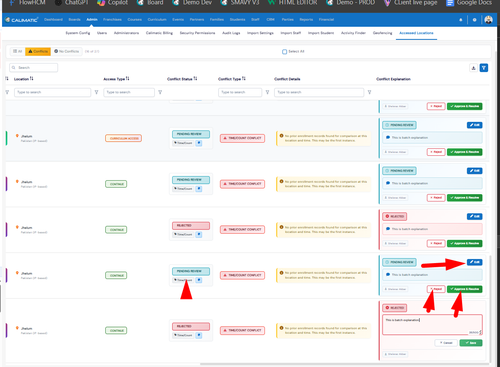Click comment bubble in Curriculum Access row explanation

388,137
